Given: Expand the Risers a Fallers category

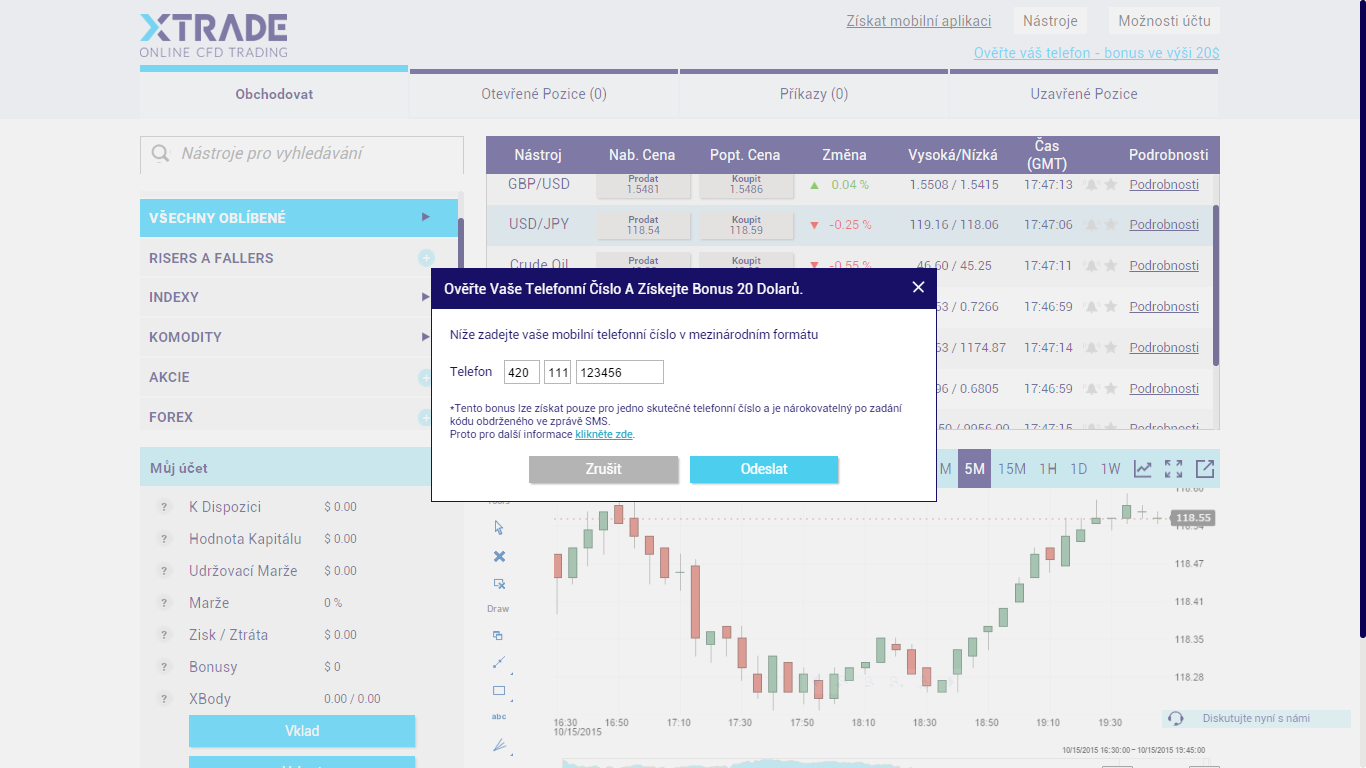Looking at the screenshot, I should click(426, 258).
